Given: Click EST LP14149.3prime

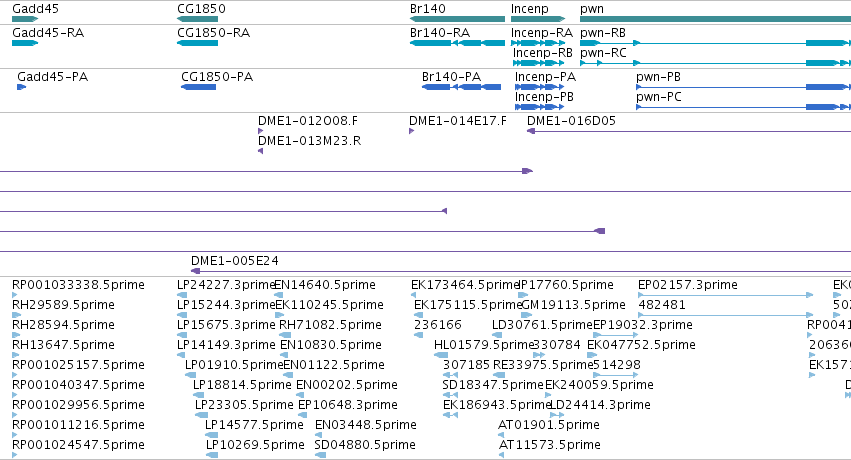Looking at the screenshot, I should click(181, 355).
